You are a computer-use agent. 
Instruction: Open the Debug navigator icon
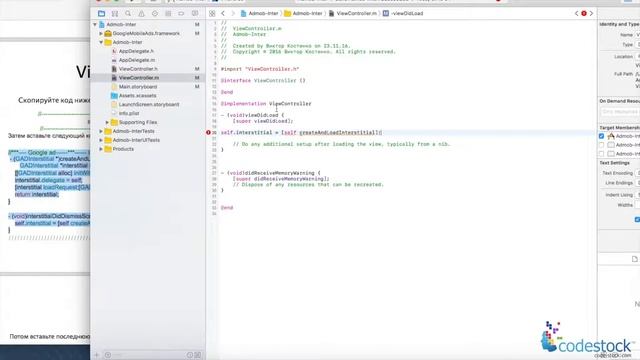168,13
